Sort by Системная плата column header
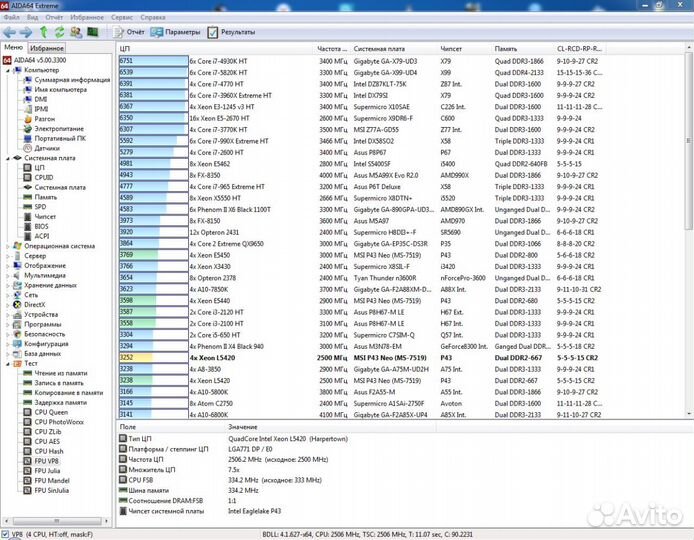Screen dimensions: 694x540 tap(394, 49)
